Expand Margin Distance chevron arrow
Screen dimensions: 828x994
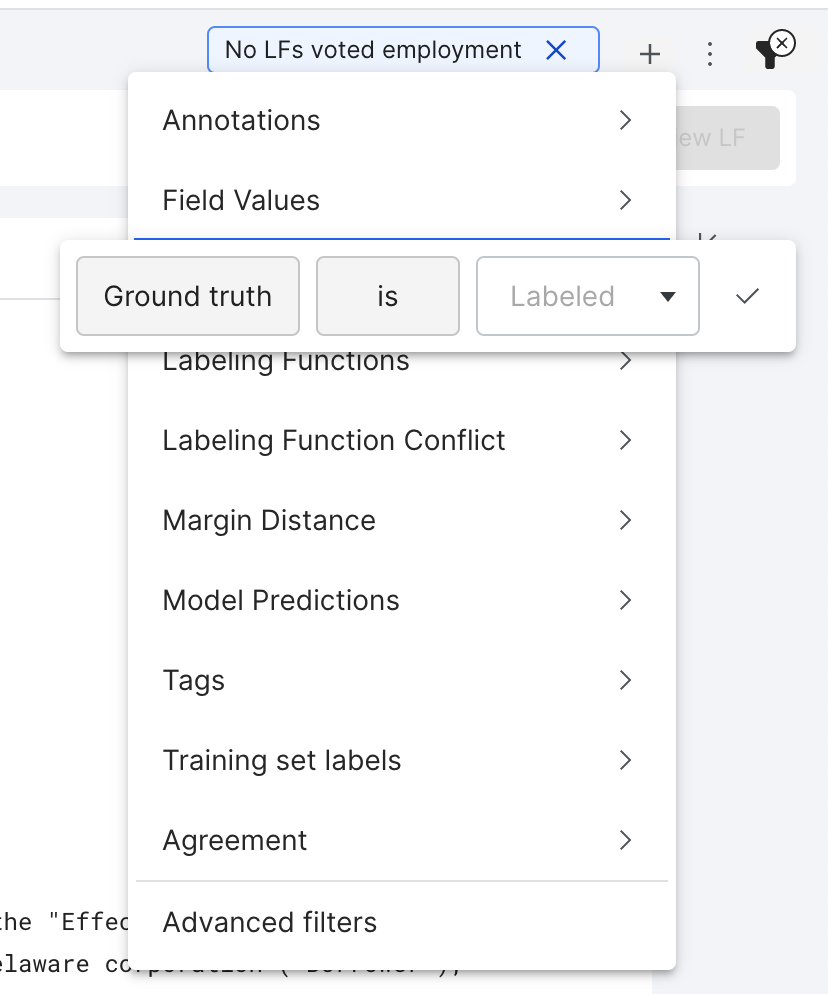(x=625, y=520)
